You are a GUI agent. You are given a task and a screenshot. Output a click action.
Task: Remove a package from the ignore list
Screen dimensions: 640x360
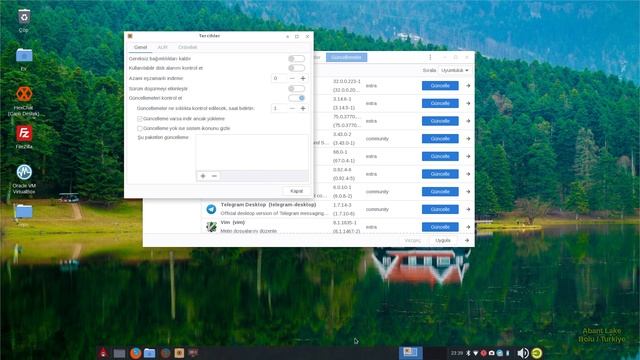pyautogui.click(x=214, y=176)
